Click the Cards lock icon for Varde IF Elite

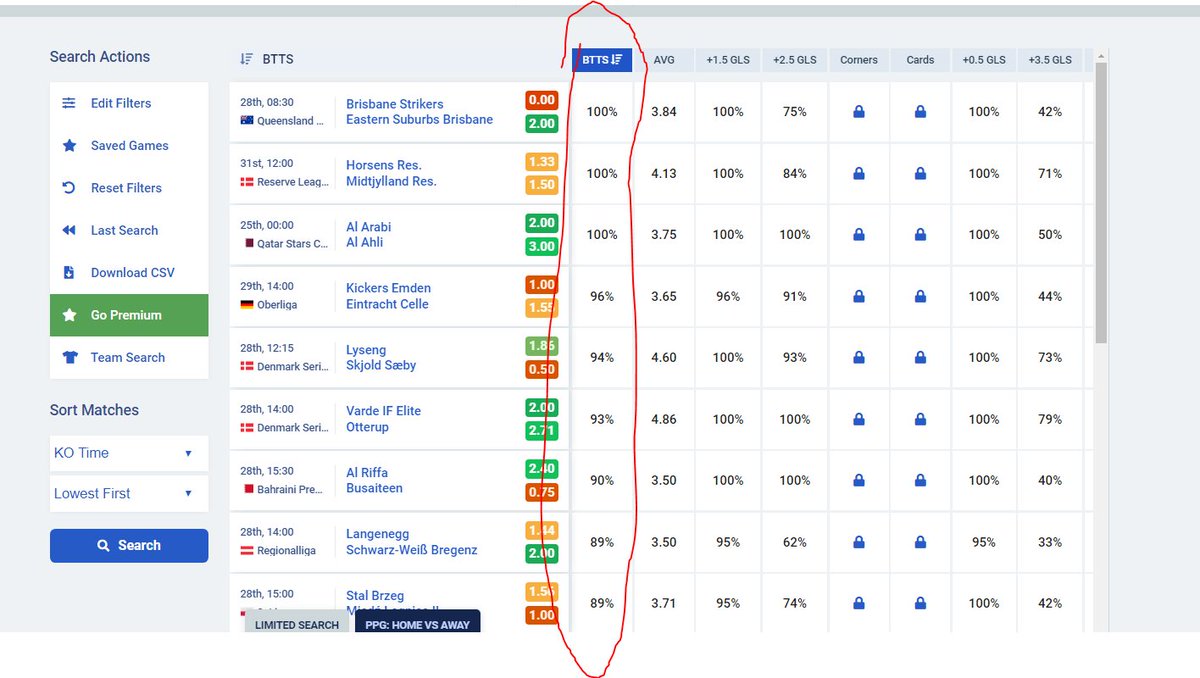(920, 420)
